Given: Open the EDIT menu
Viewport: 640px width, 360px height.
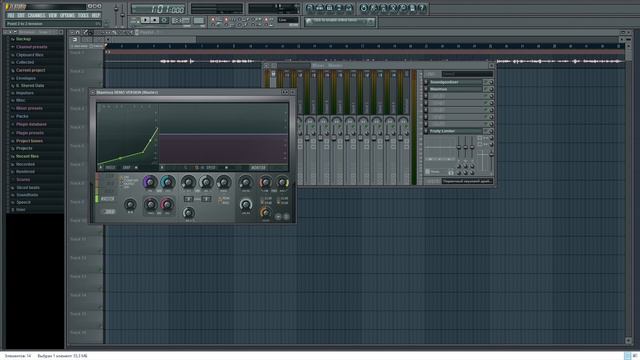Looking at the screenshot, I should coord(21,16).
